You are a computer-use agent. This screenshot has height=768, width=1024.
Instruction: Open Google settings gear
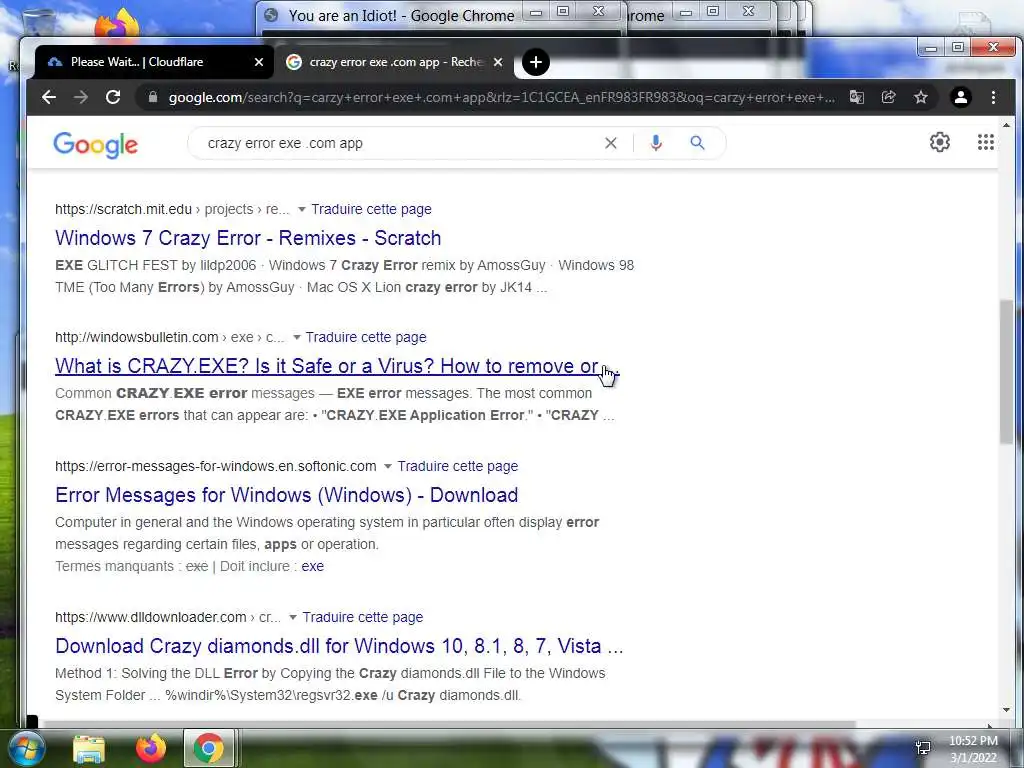(940, 142)
